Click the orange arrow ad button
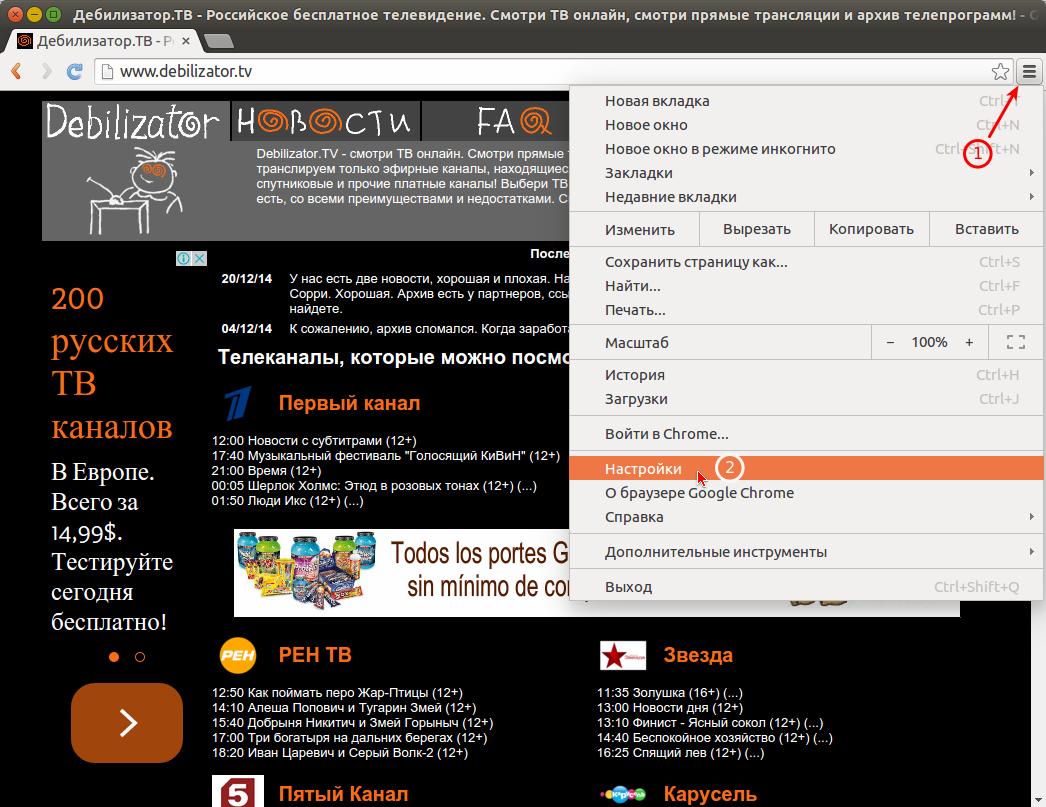 coord(127,723)
